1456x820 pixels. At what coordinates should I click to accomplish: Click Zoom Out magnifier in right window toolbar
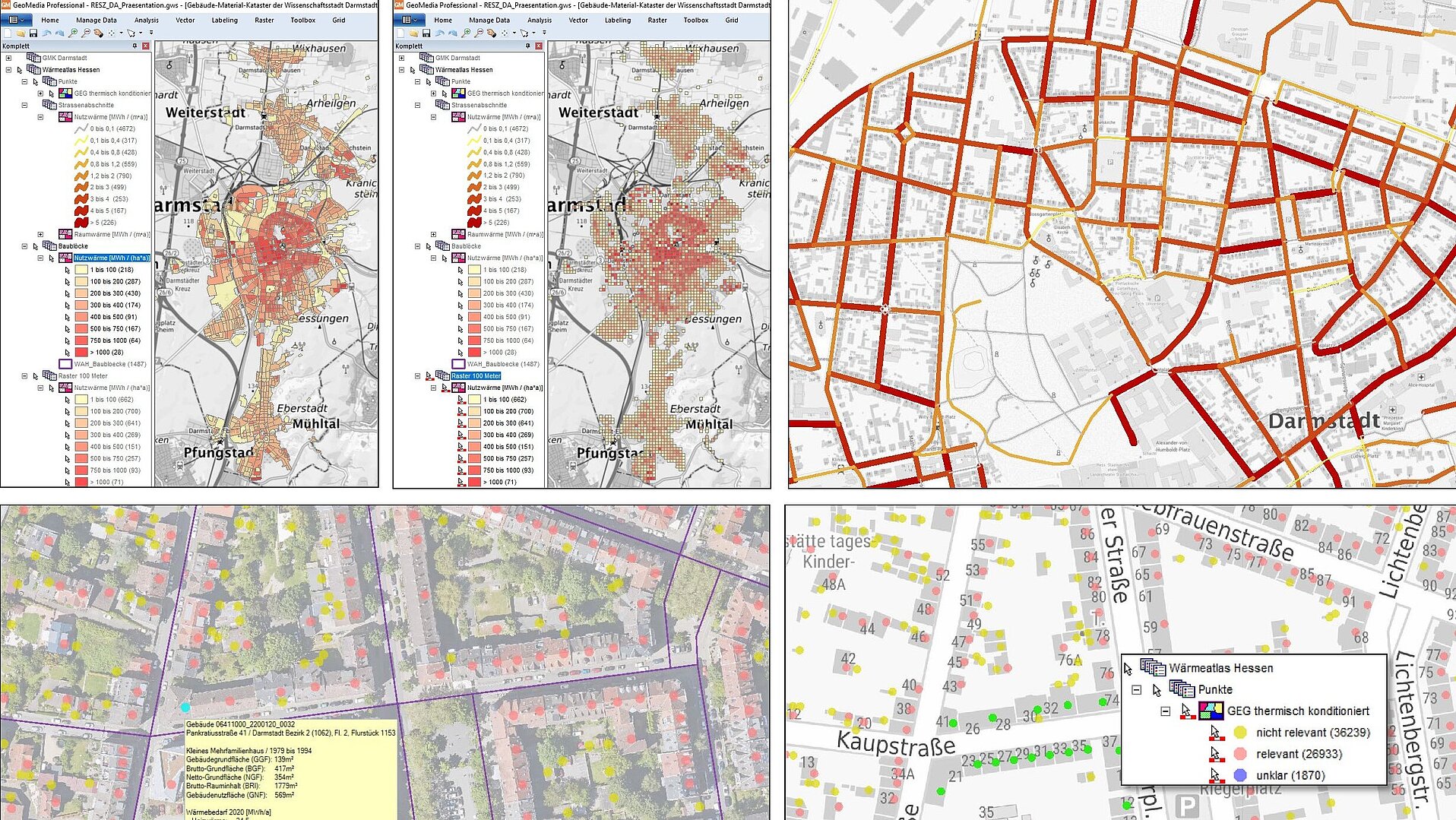coord(479,33)
